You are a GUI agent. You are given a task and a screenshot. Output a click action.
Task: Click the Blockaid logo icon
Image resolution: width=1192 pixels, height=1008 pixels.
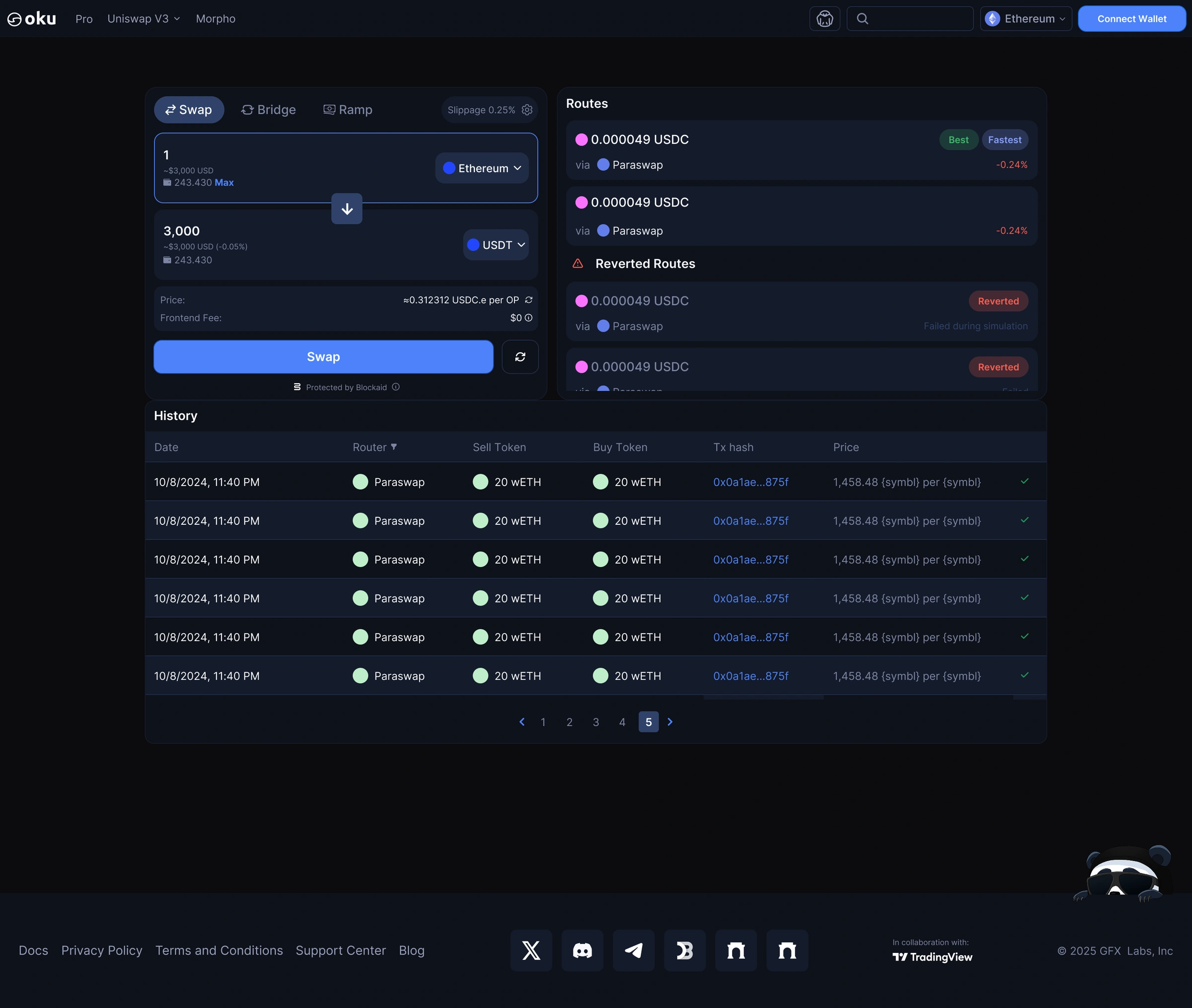coord(297,387)
